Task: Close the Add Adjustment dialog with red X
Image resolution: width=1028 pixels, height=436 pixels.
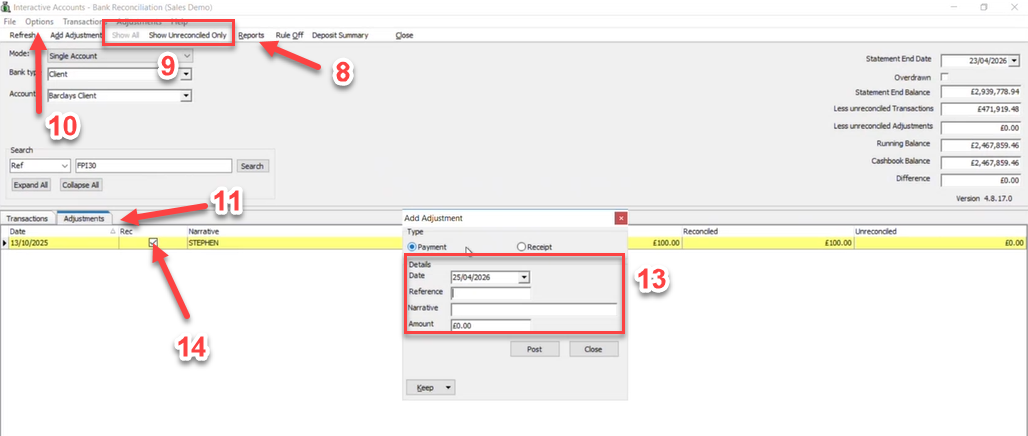Action: (x=622, y=218)
